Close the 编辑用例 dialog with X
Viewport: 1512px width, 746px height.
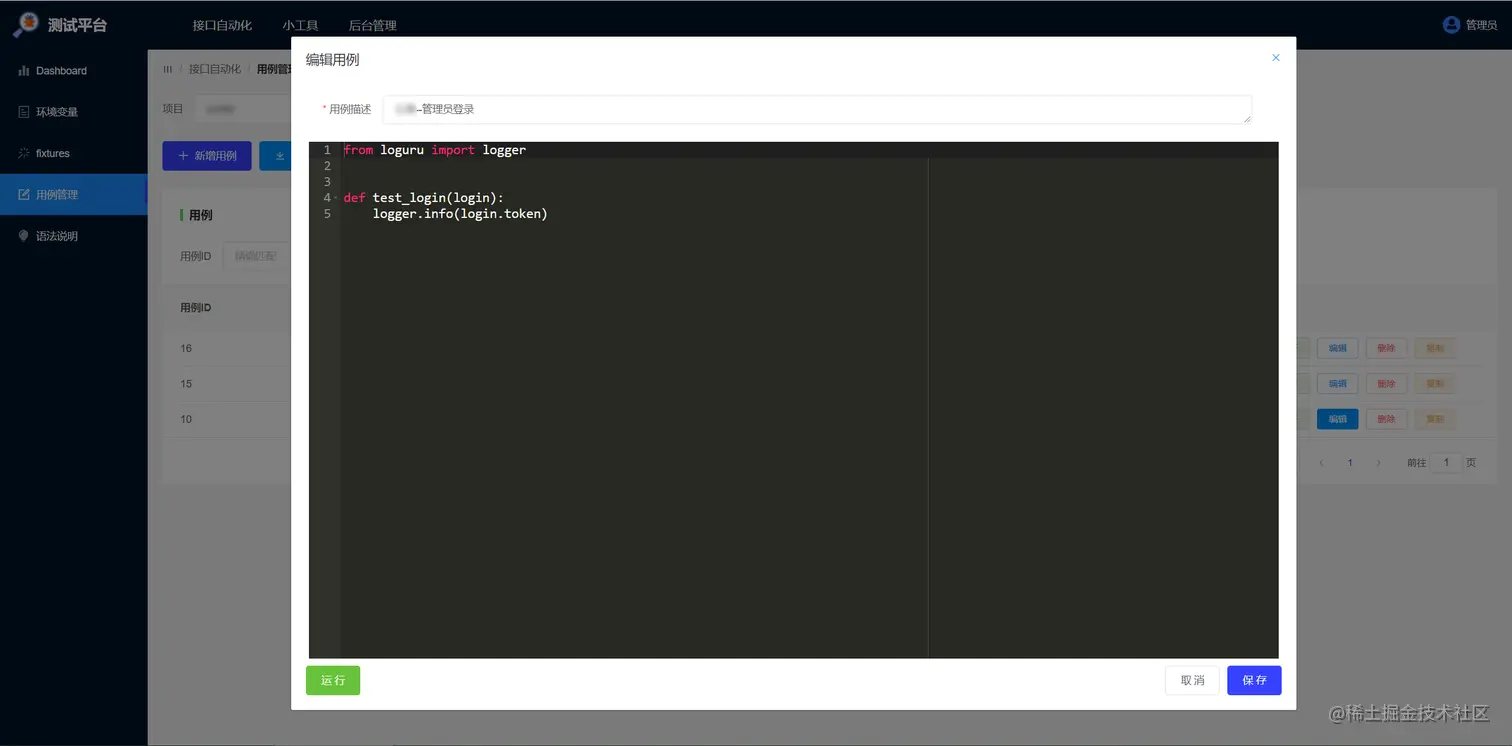(x=1275, y=58)
